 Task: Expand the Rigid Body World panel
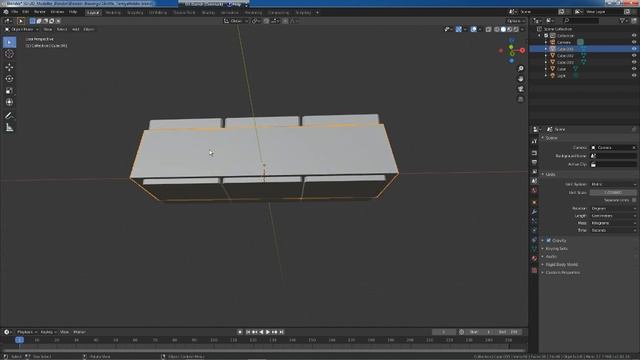click(x=561, y=264)
